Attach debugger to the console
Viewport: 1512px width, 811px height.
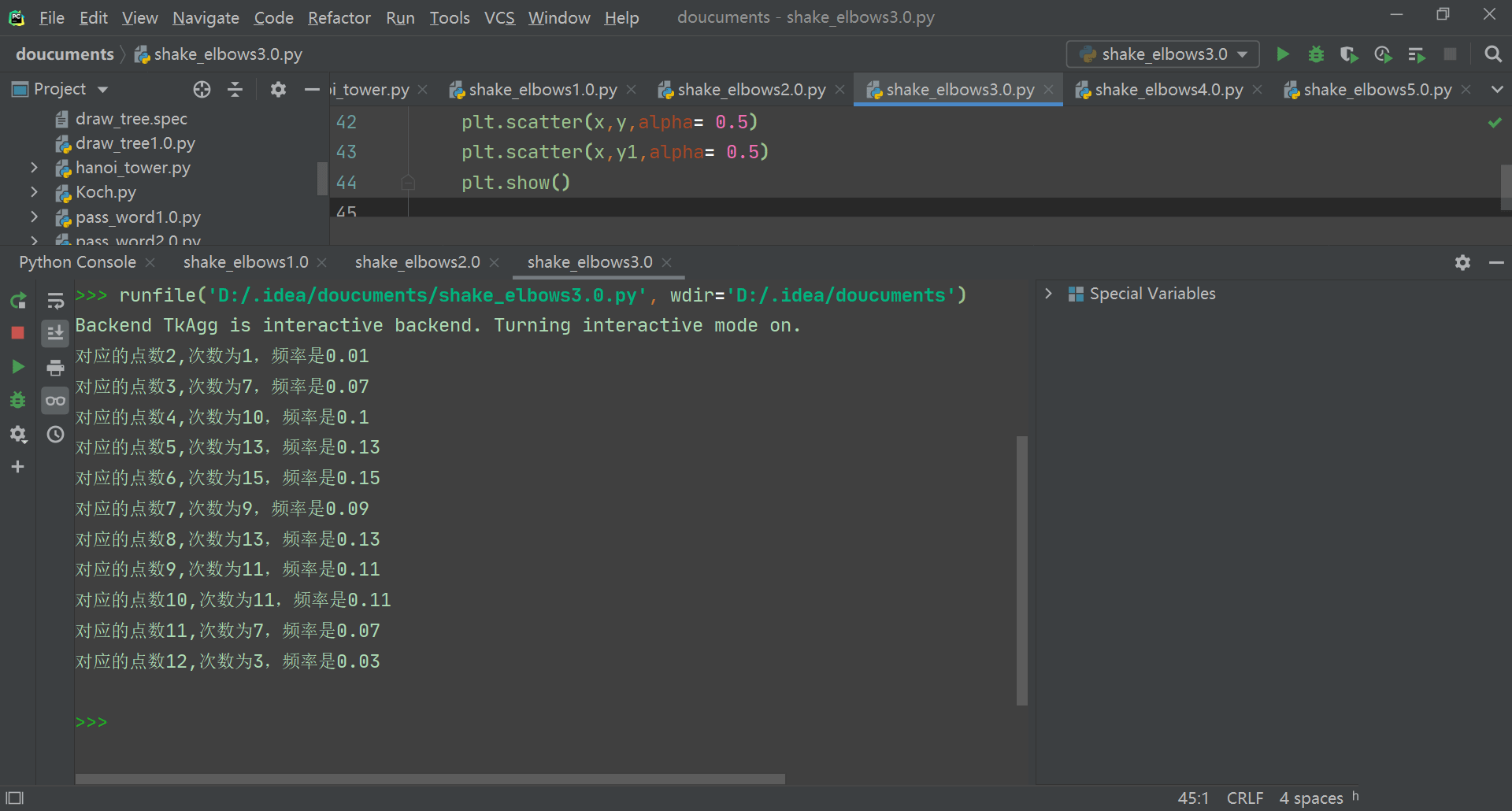18,400
